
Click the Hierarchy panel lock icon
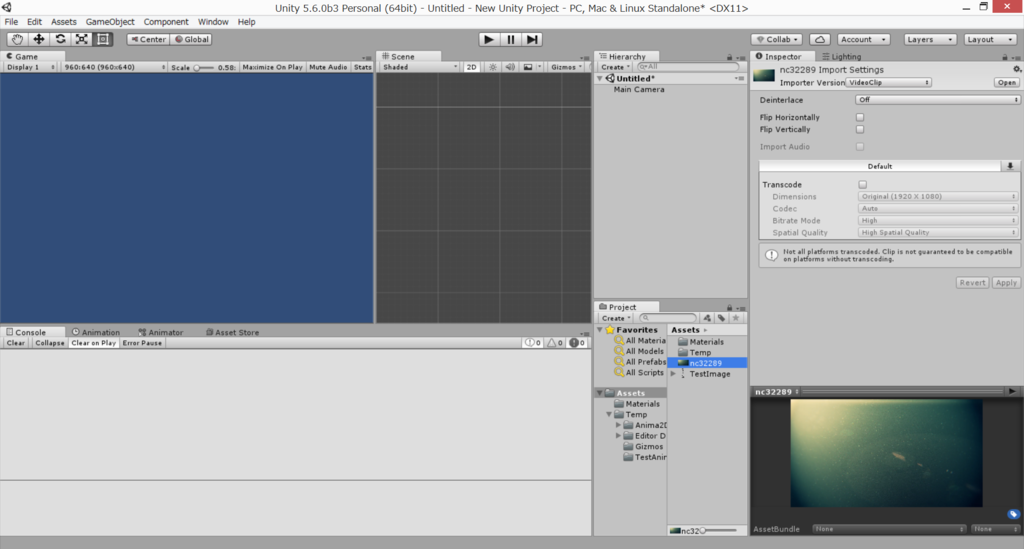(729, 57)
